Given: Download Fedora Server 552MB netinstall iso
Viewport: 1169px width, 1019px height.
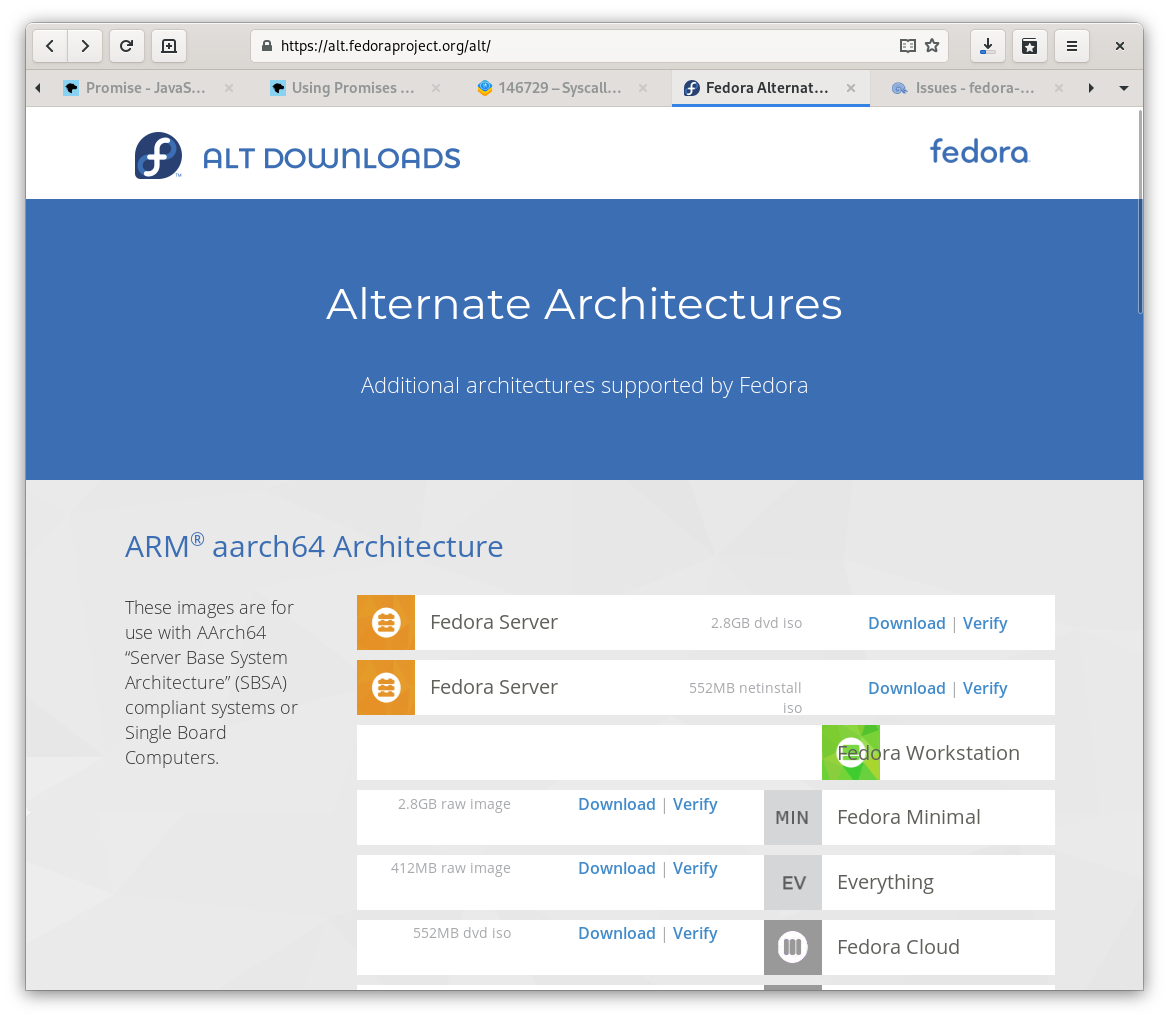Looking at the screenshot, I should [x=907, y=688].
